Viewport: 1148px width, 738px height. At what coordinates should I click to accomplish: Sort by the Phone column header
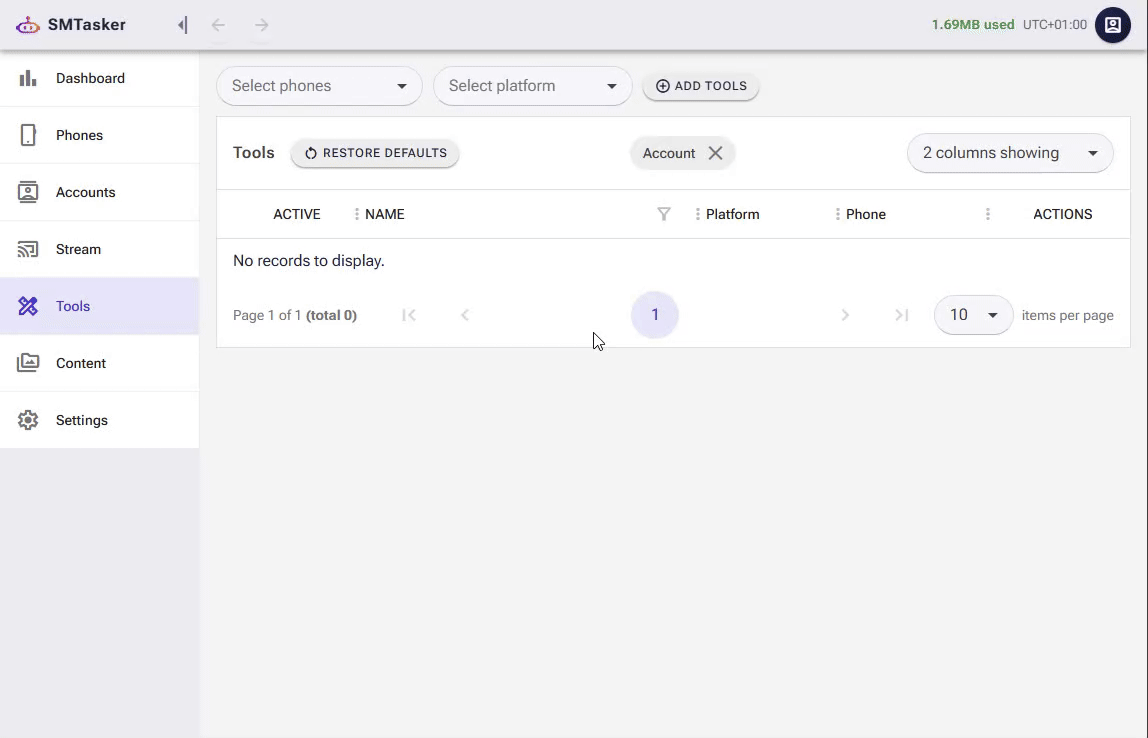[x=866, y=214]
